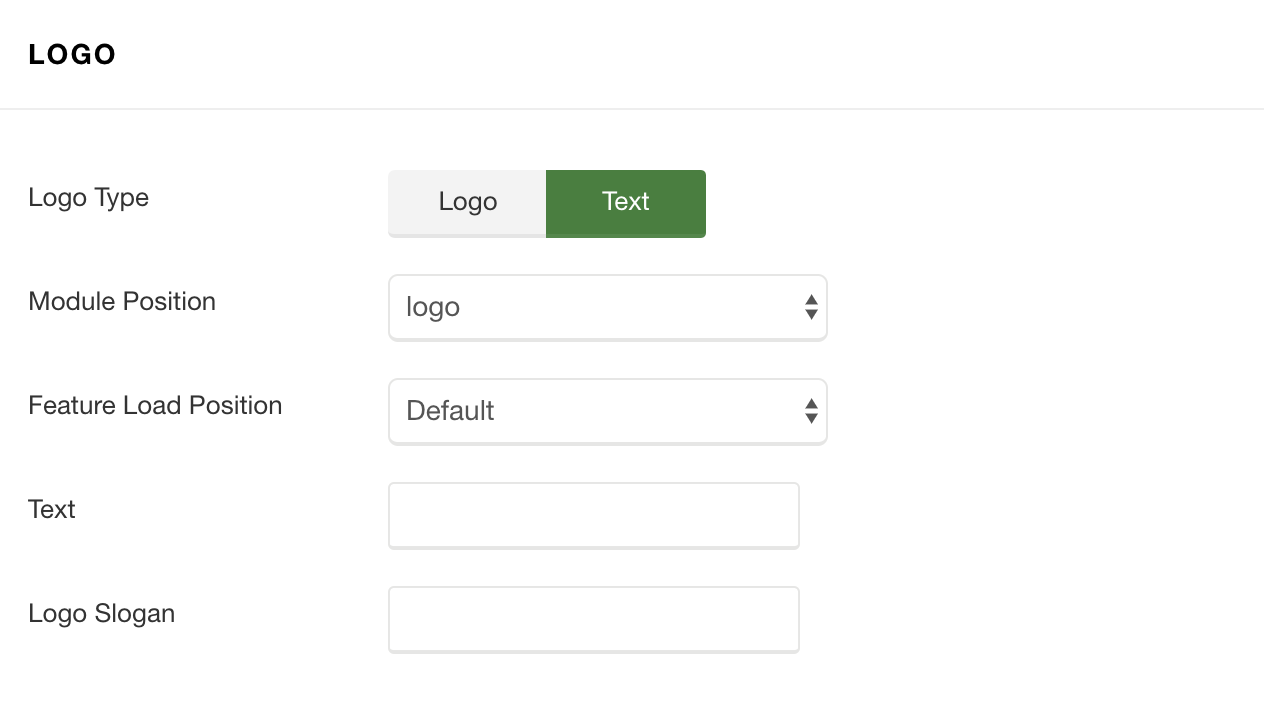
Task: Open the Feature Load Position dropdown
Action: tap(608, 412)
